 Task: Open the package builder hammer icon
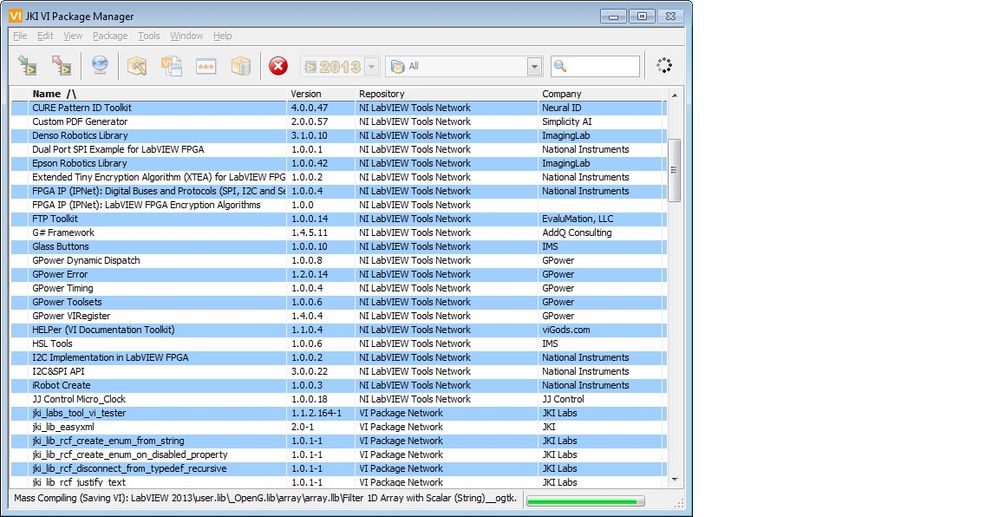pos(137,66)
